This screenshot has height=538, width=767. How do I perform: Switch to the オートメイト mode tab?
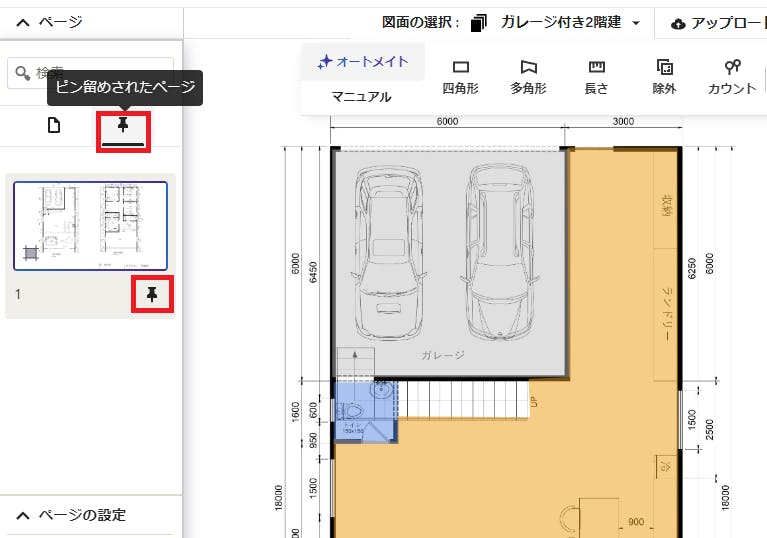[363, 62]
